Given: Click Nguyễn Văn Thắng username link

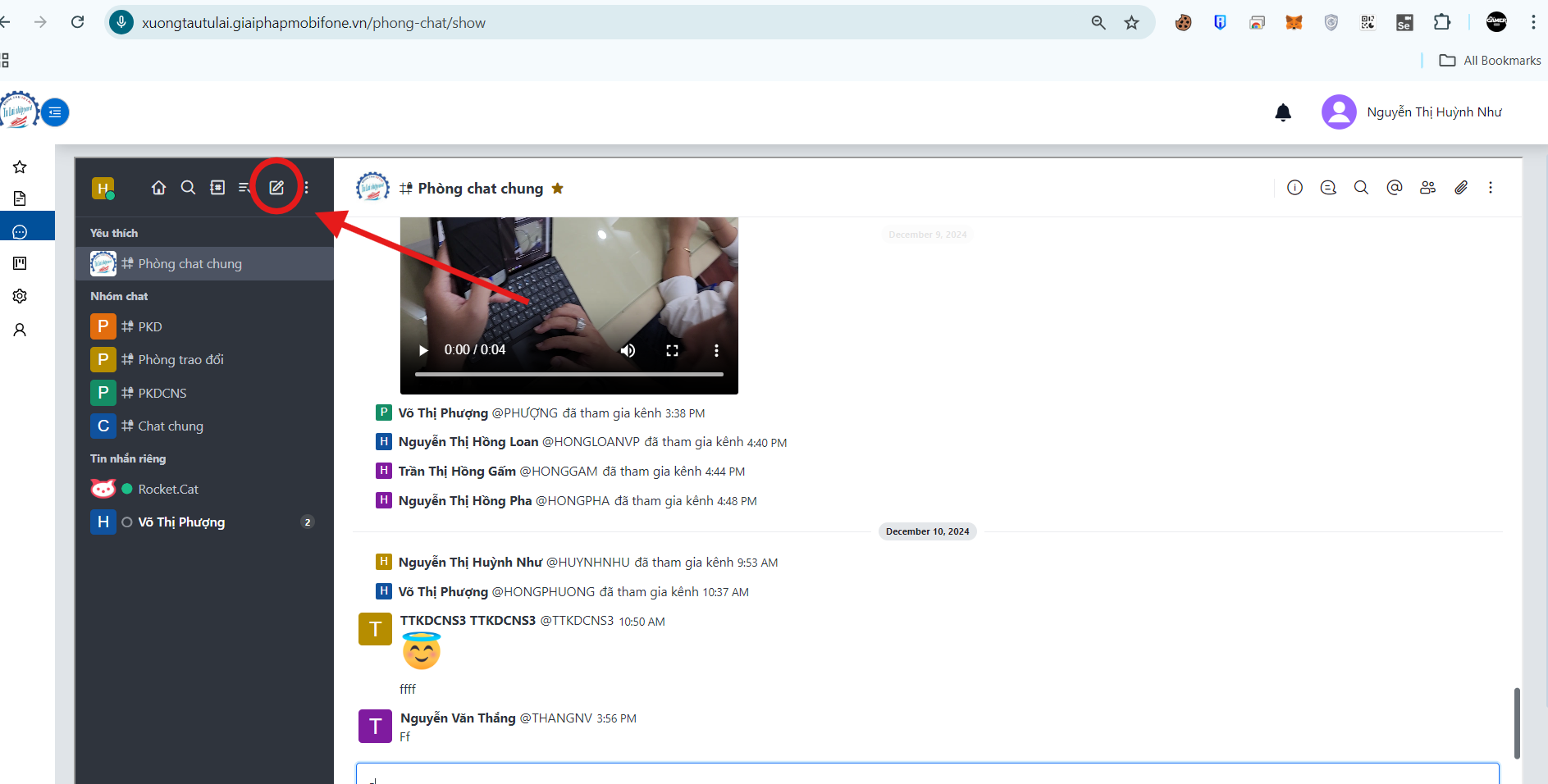Looking at the screenshot, I should [x=458, y=718].
